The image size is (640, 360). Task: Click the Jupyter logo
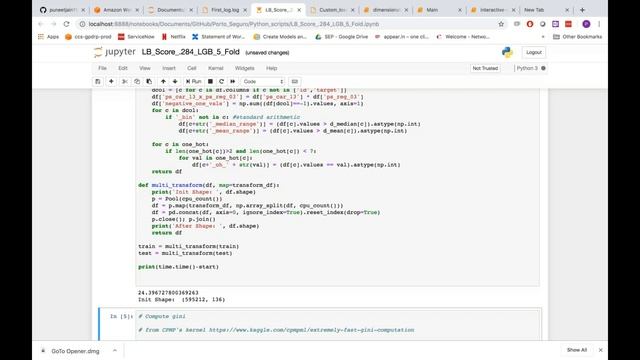pyautogui.click(x=115, y=52)
